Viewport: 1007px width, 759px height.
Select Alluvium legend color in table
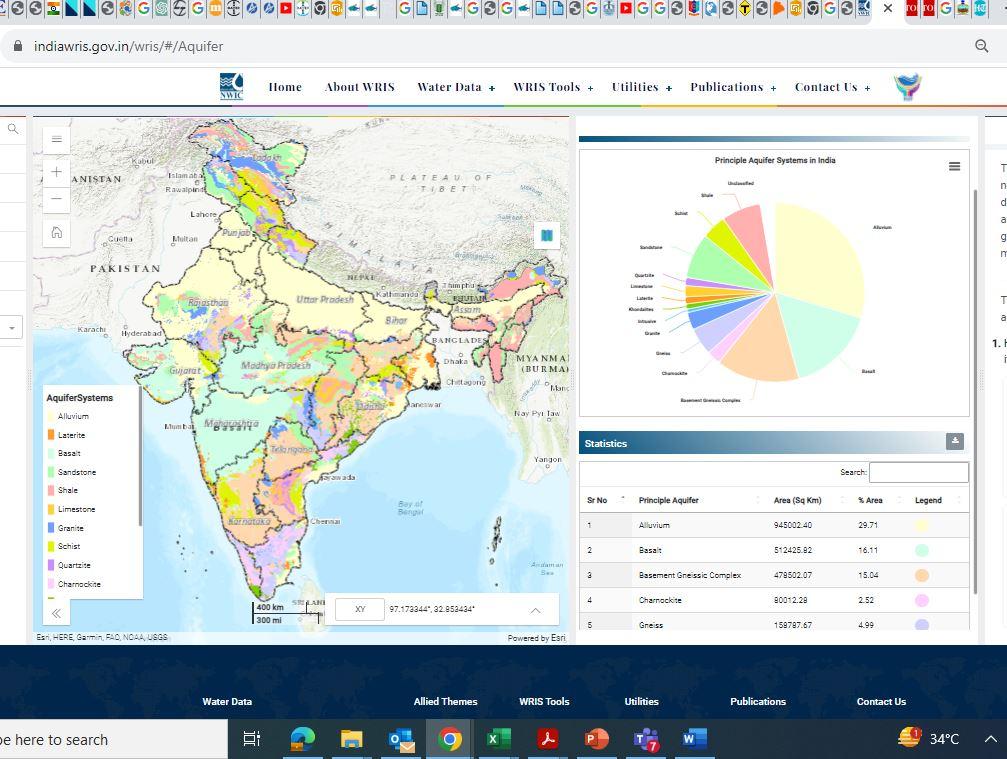[x=922, y=525]
